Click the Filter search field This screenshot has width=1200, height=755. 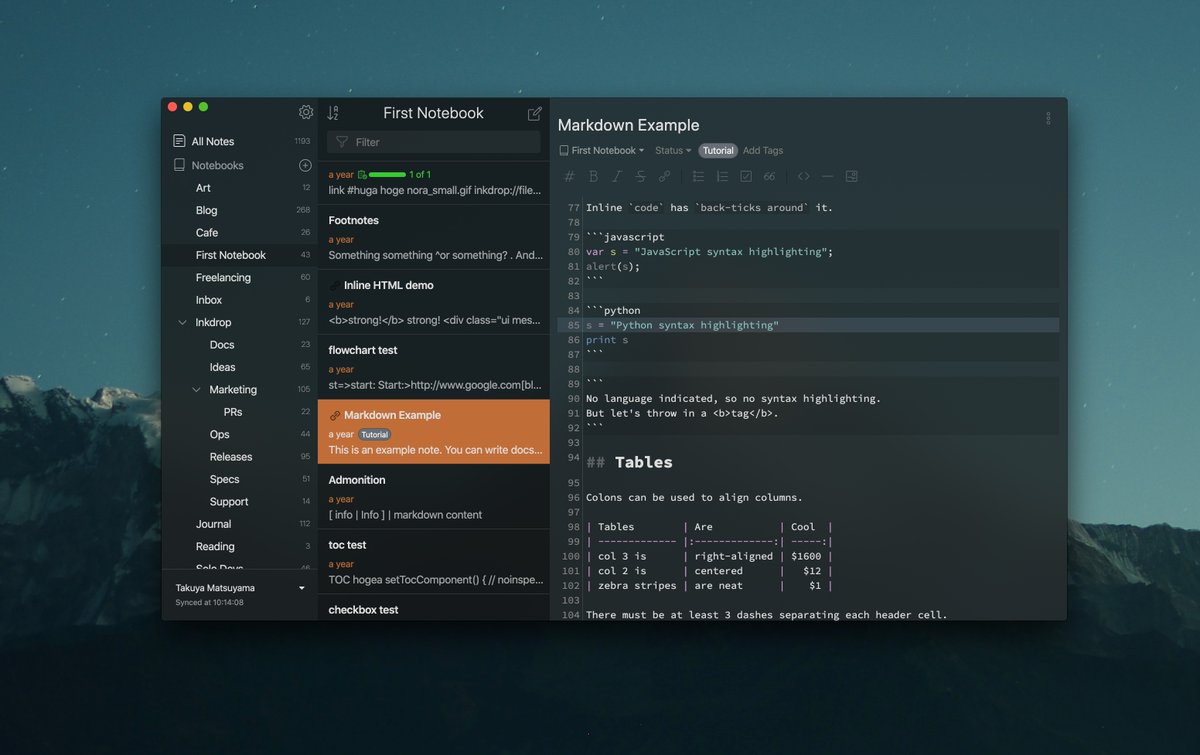(x=434, y=142)
